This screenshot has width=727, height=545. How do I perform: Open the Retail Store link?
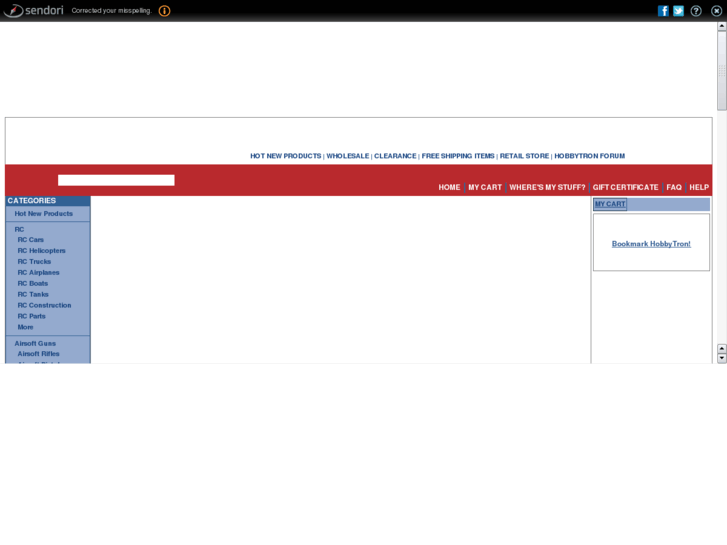pos(524,156)
